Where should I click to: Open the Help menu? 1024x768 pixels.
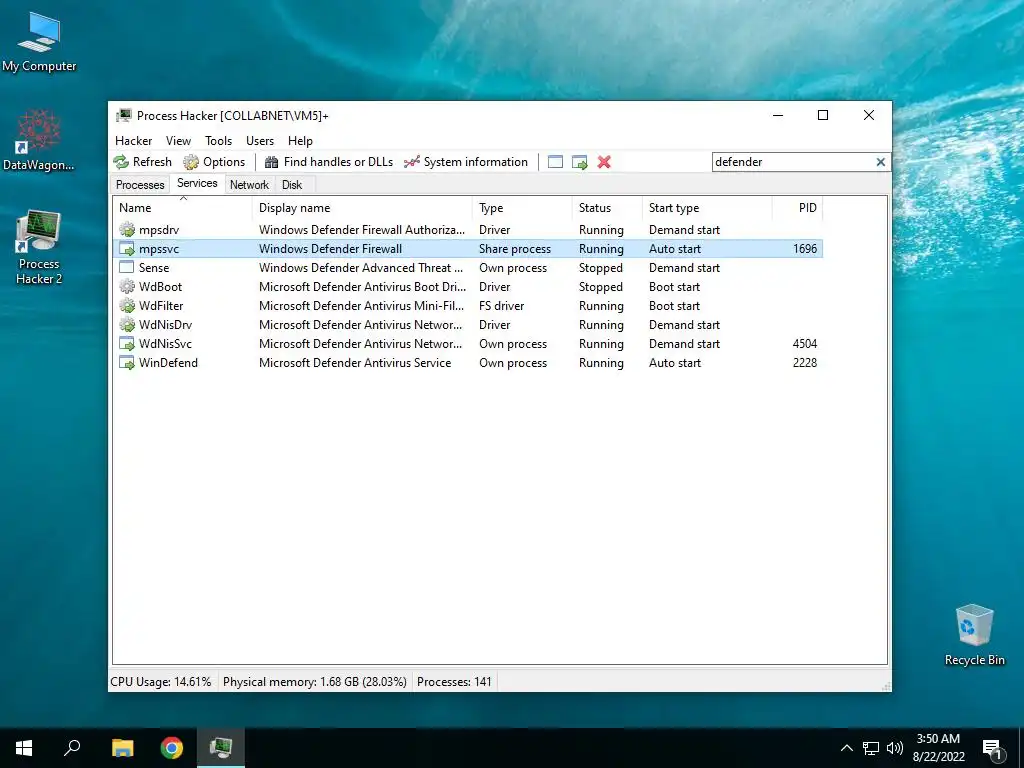300,140
